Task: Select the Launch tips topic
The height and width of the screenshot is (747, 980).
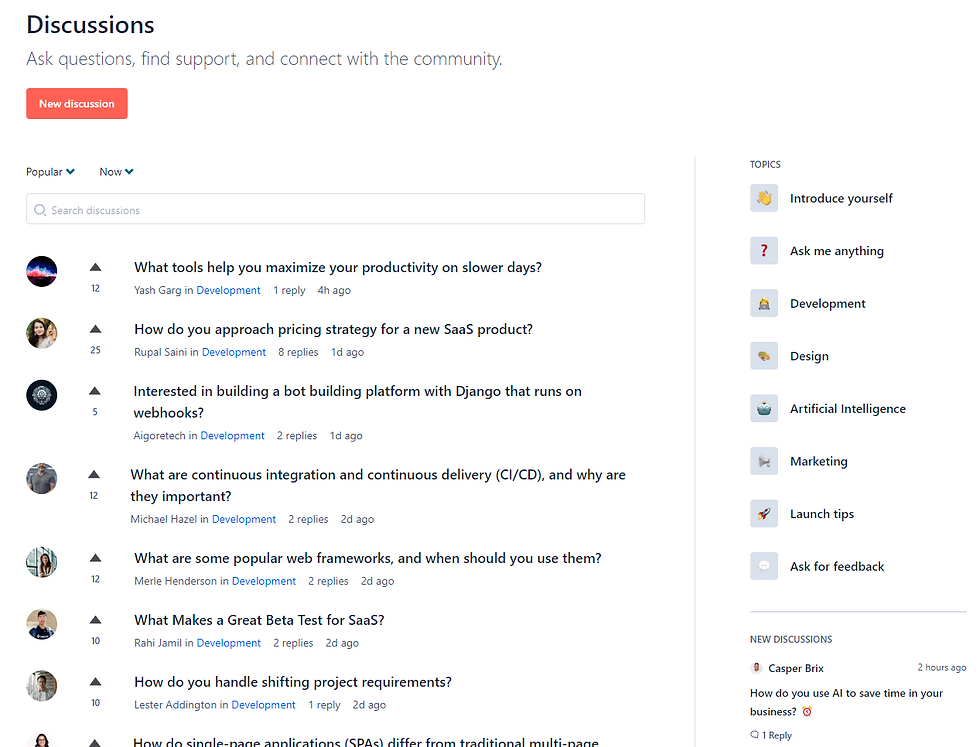Action: 822,514
